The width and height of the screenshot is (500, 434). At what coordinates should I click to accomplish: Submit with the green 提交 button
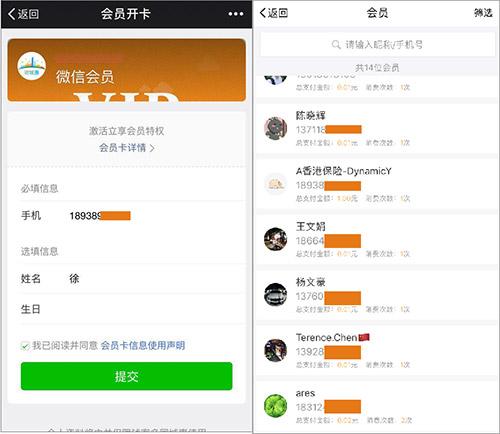126,376
